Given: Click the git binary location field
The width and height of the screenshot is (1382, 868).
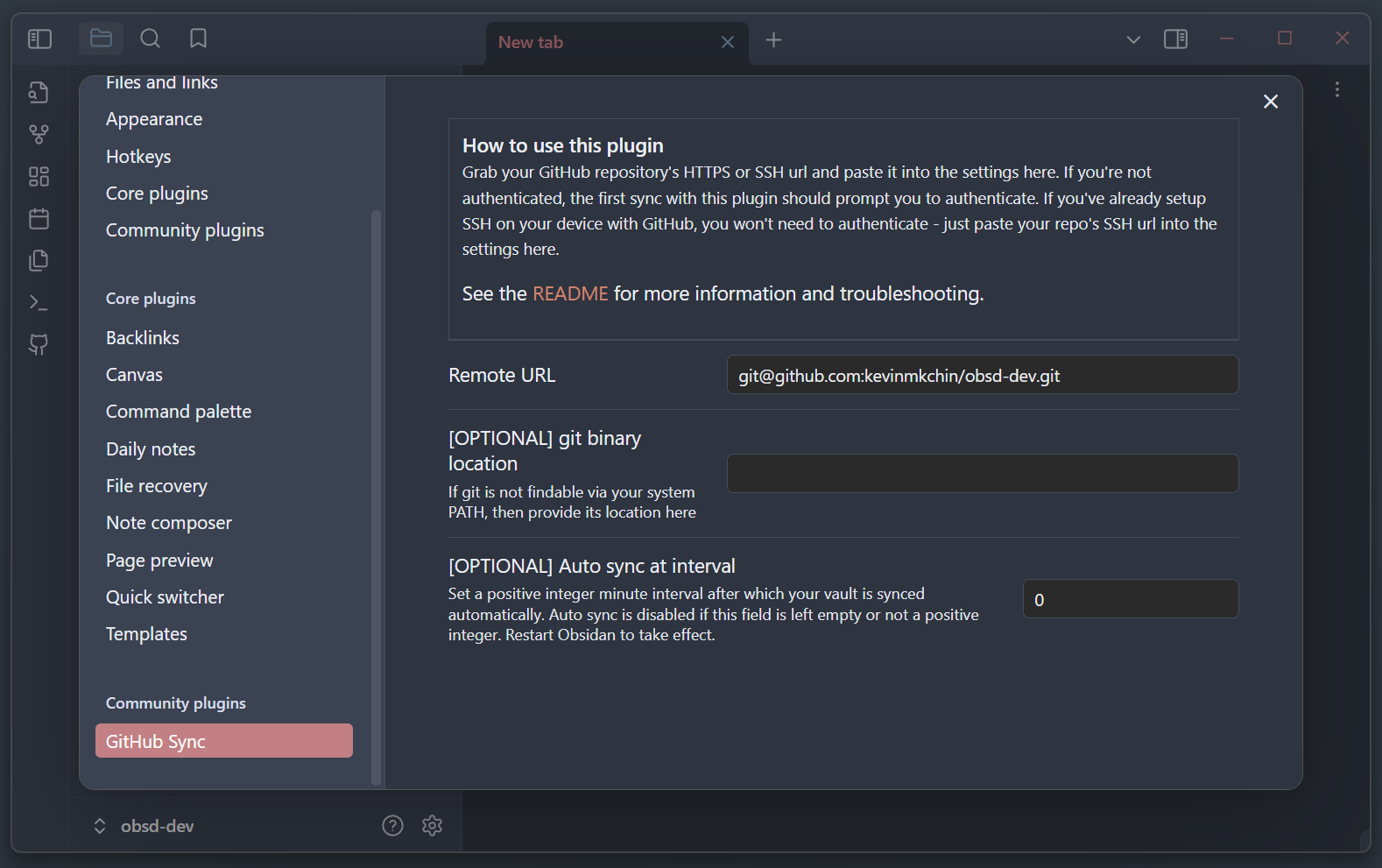Looking at the screenshot, I should pos(983,473).
